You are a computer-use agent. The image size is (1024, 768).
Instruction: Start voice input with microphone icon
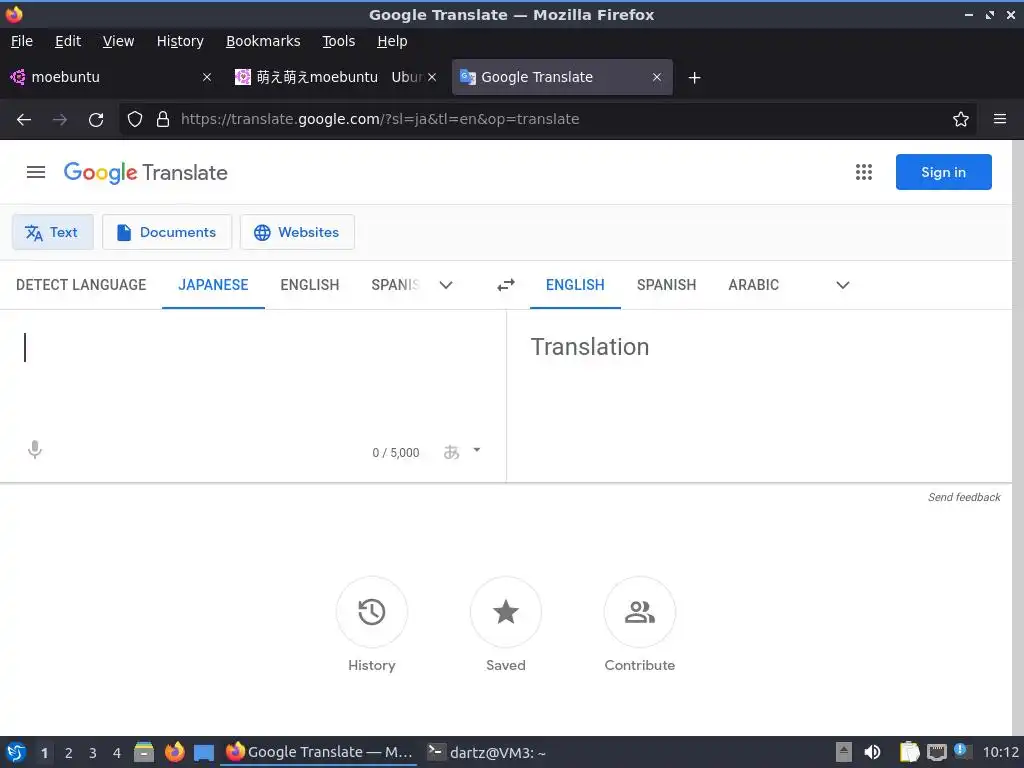click(x=35, y=449)
